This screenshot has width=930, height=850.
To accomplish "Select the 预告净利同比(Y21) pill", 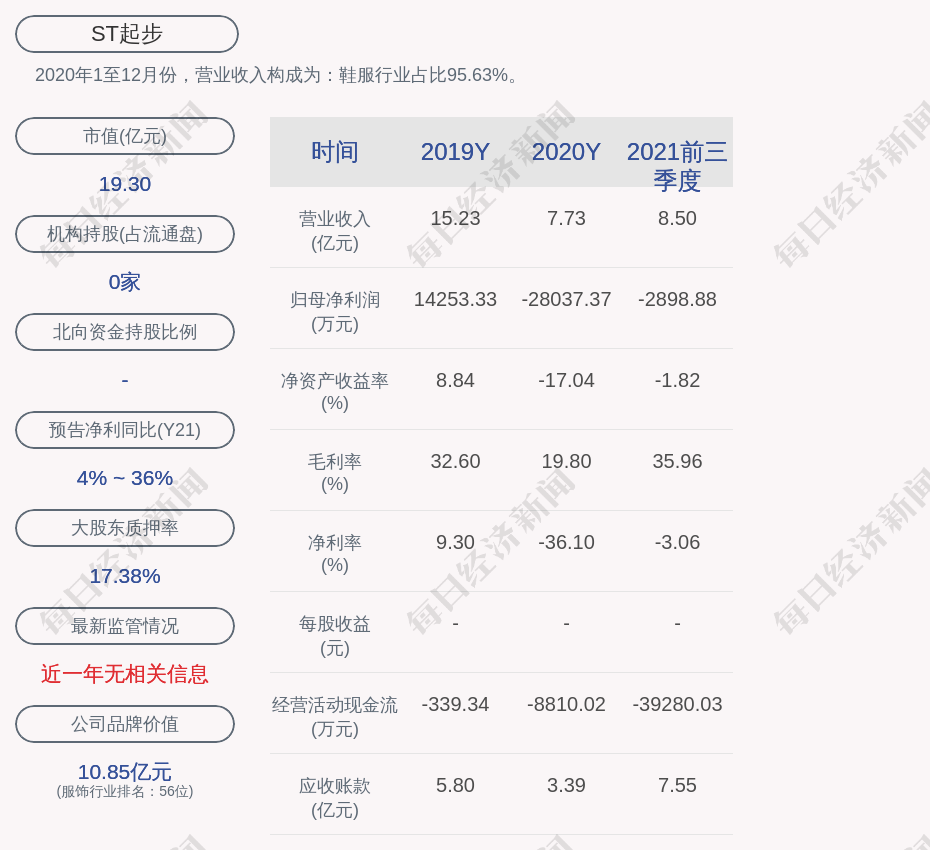I will tap(125, 430).
